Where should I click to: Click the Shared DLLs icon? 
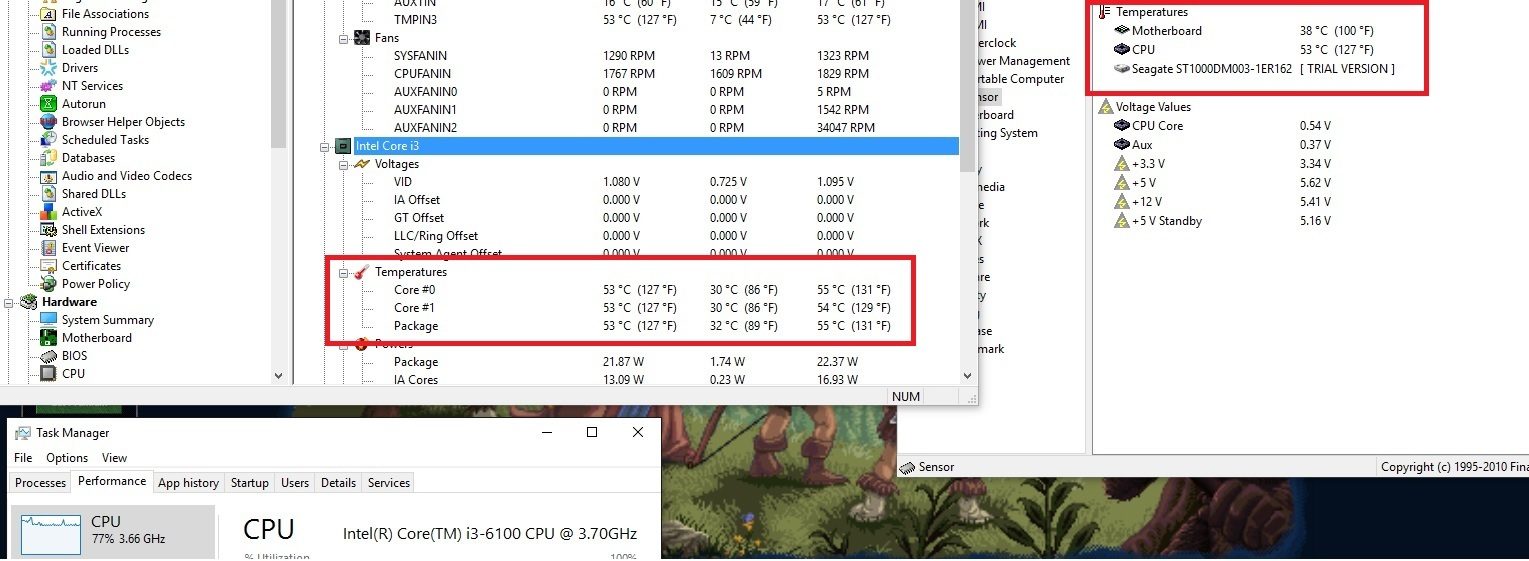(x=48, y=194)
